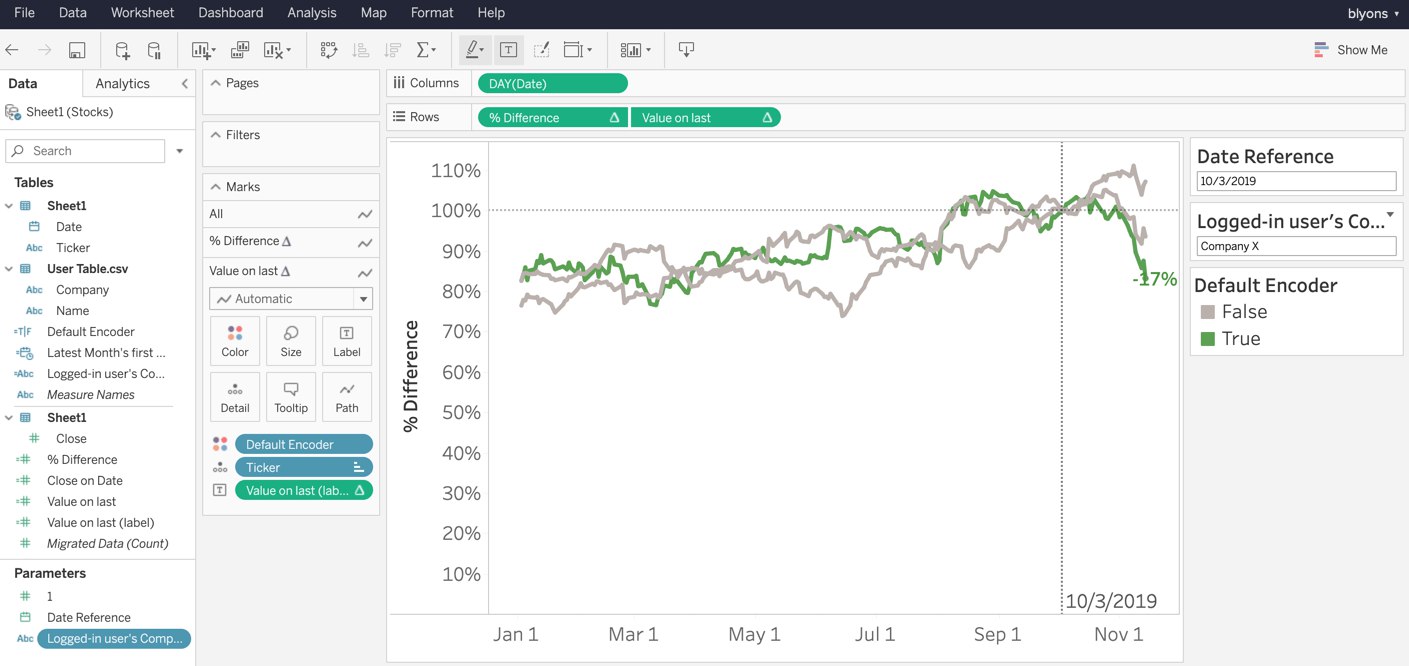Collapse the Data pane with arrow
Screen dimensions: 1409x666
pos(184,84)
